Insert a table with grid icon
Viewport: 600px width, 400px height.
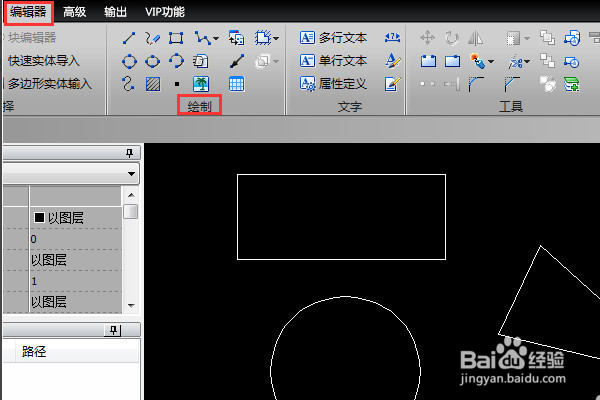236,84
